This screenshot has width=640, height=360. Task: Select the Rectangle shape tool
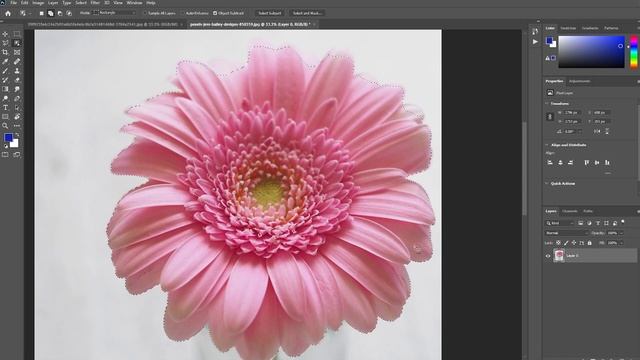5,117
